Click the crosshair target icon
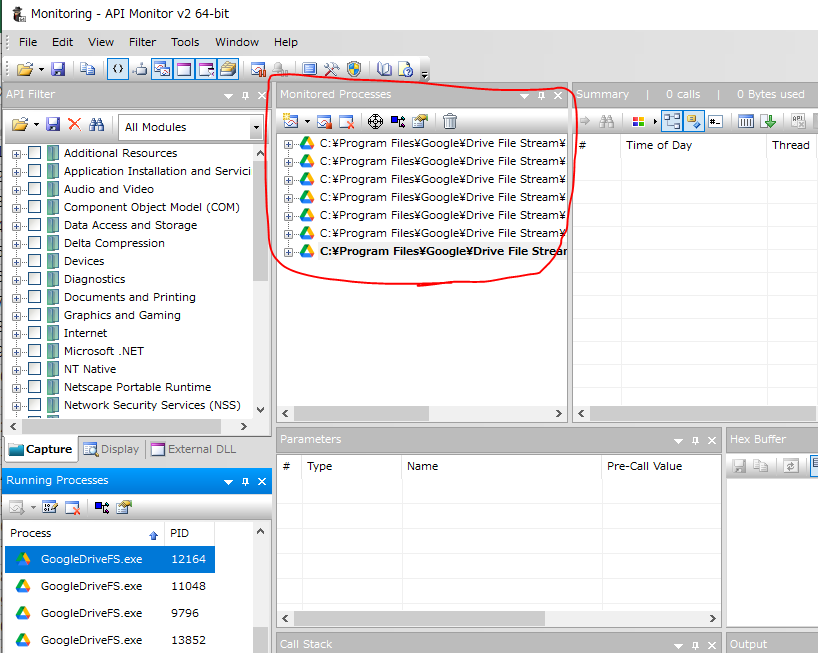 pos(375,122)
